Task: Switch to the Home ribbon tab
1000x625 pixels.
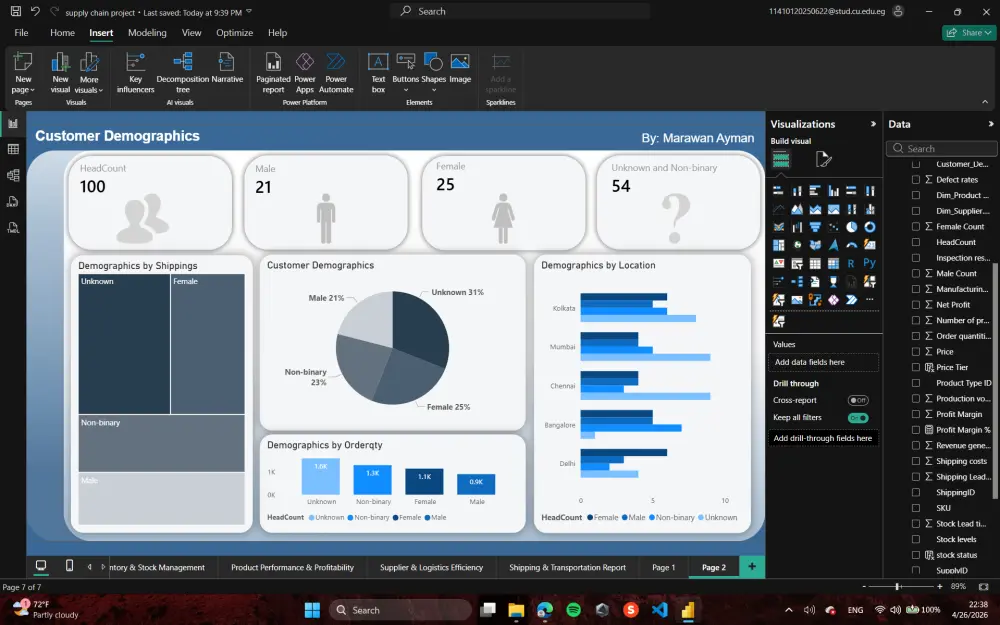Action: click(x=62, y=33)
